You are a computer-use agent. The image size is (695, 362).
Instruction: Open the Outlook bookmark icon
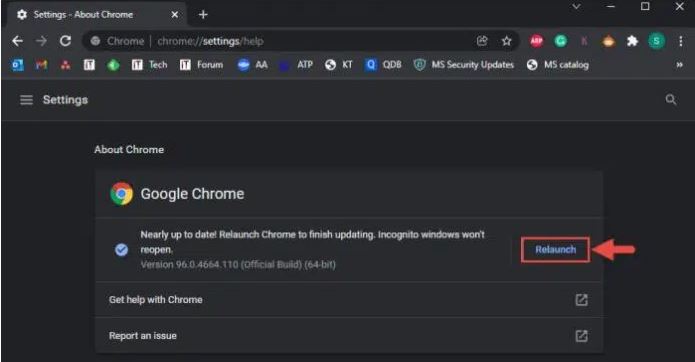point(17,65)
